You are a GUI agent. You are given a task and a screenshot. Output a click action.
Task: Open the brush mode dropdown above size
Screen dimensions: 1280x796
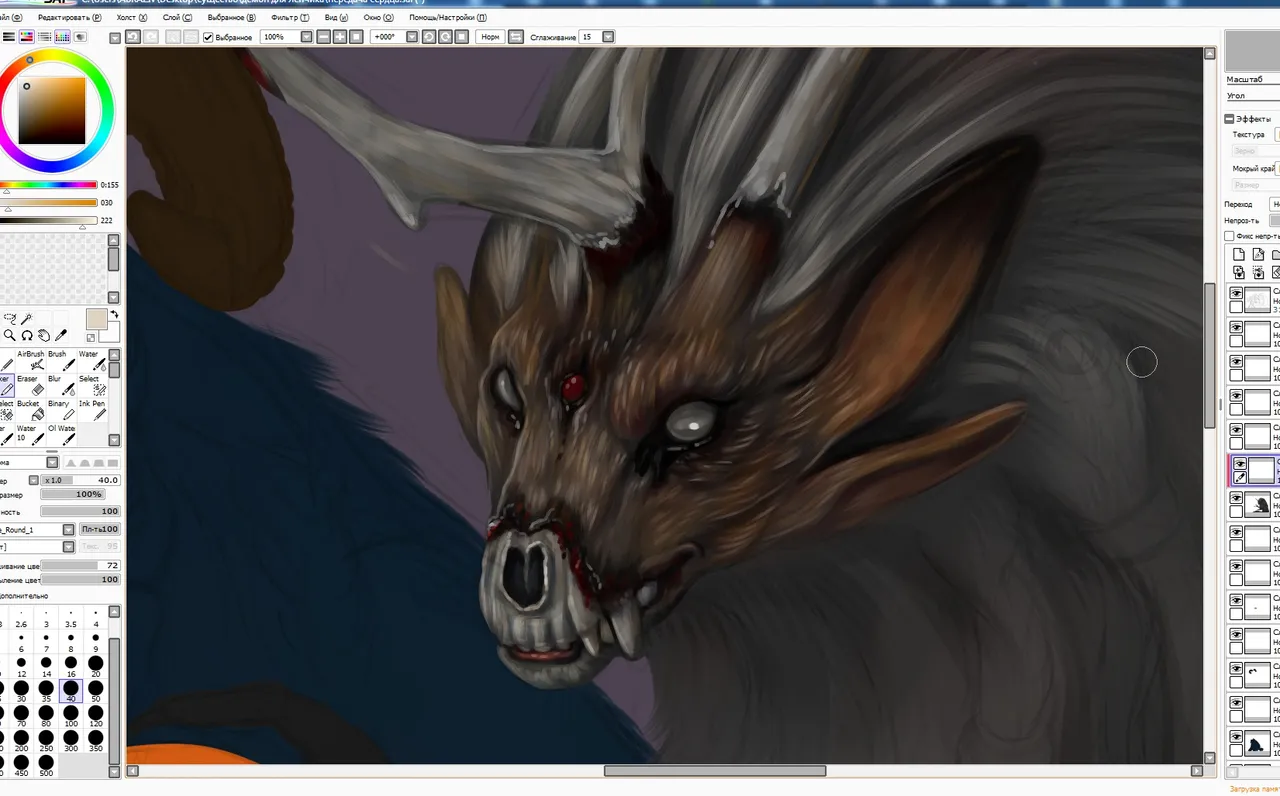pos(52,462)
